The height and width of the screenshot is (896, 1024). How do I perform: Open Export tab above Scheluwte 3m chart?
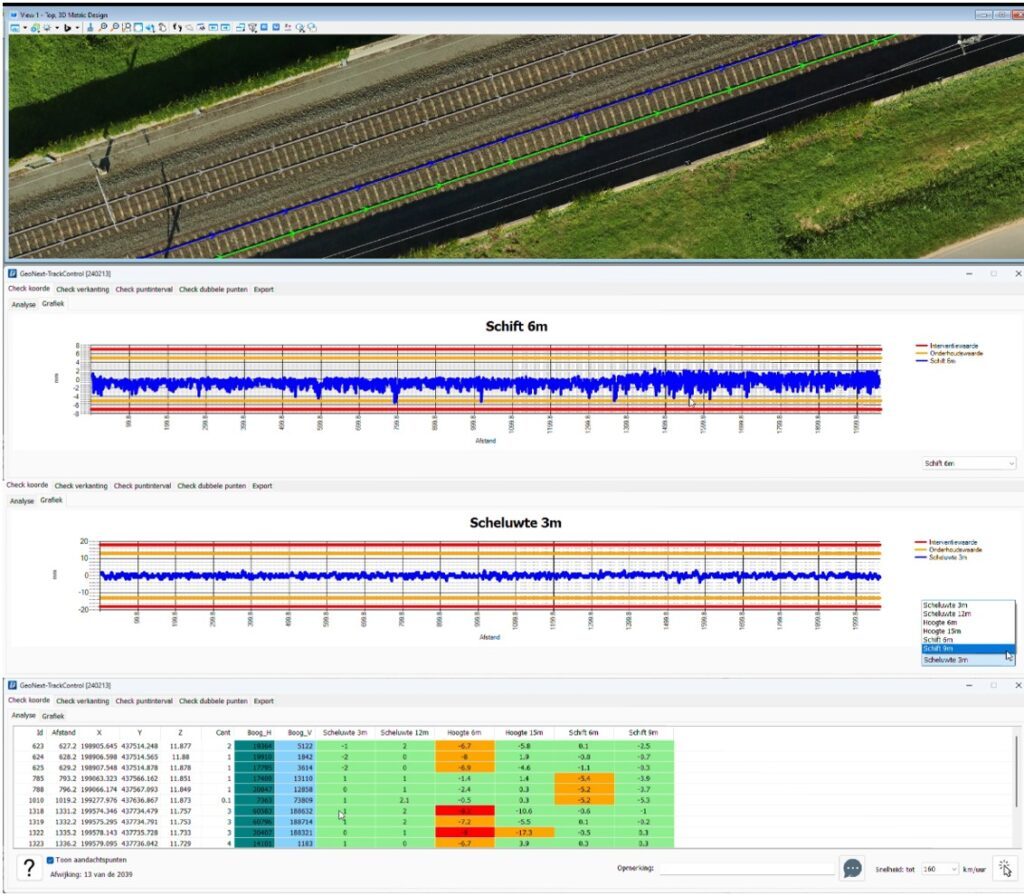[262, 486]
